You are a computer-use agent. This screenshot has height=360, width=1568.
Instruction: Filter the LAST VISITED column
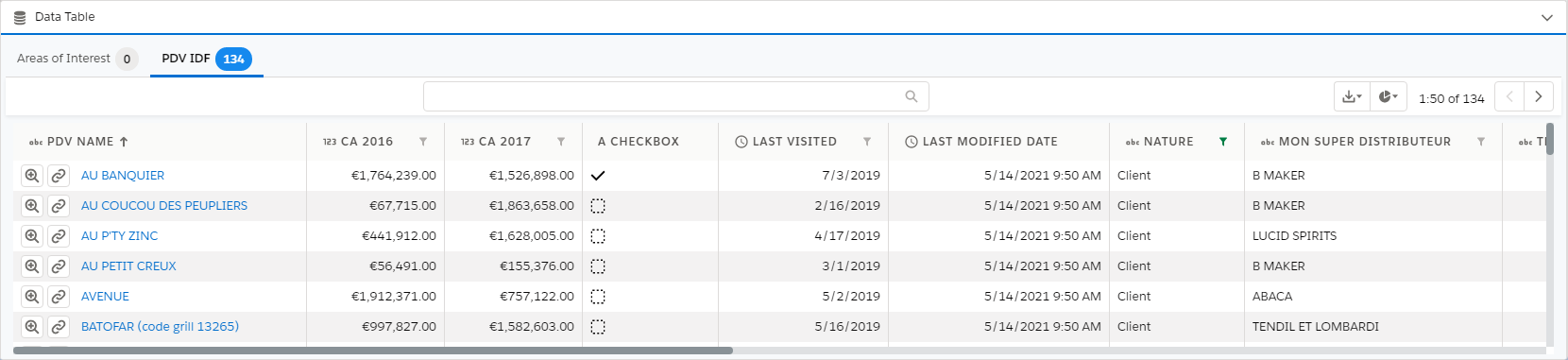tap(867, 142)
